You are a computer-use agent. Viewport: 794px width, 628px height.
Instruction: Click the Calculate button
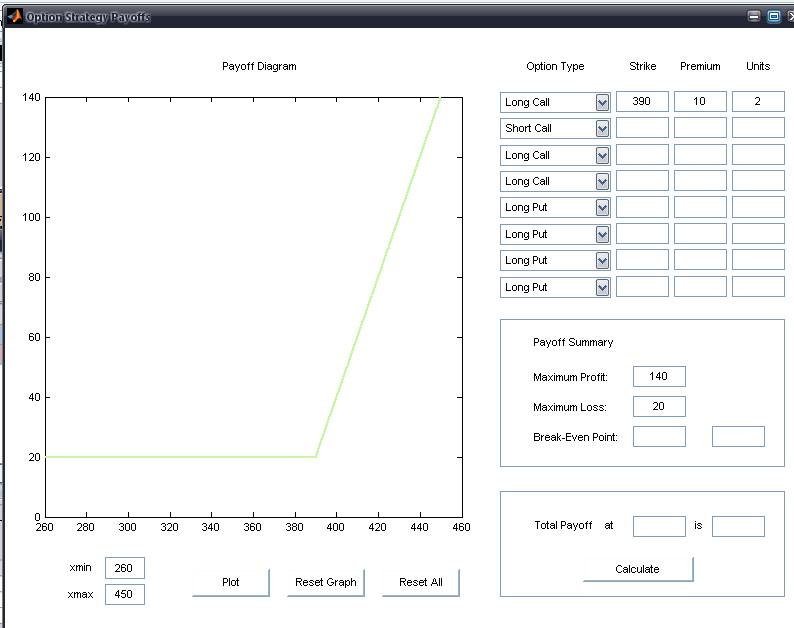[638, 569]
